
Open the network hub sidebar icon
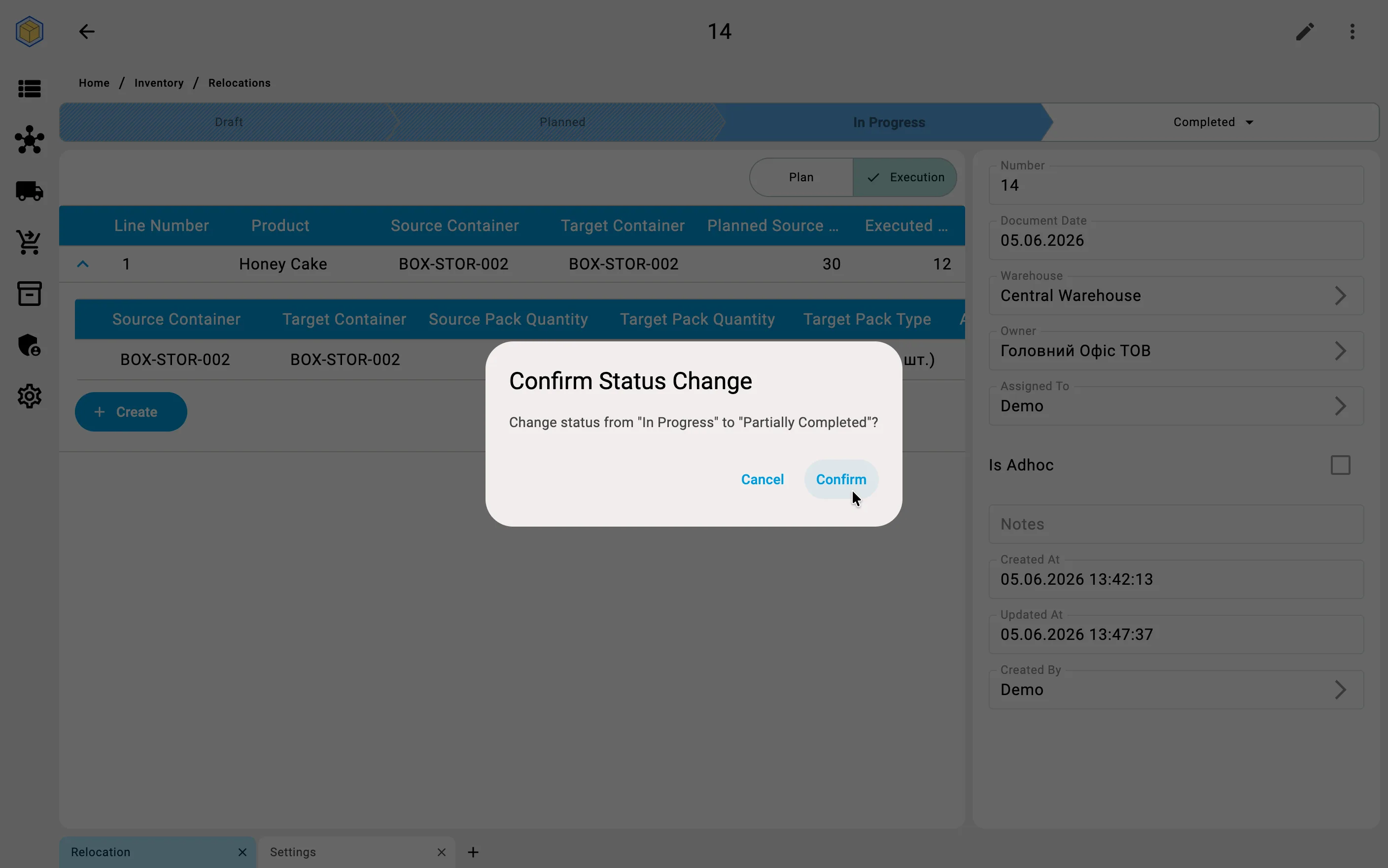[29, 139]
